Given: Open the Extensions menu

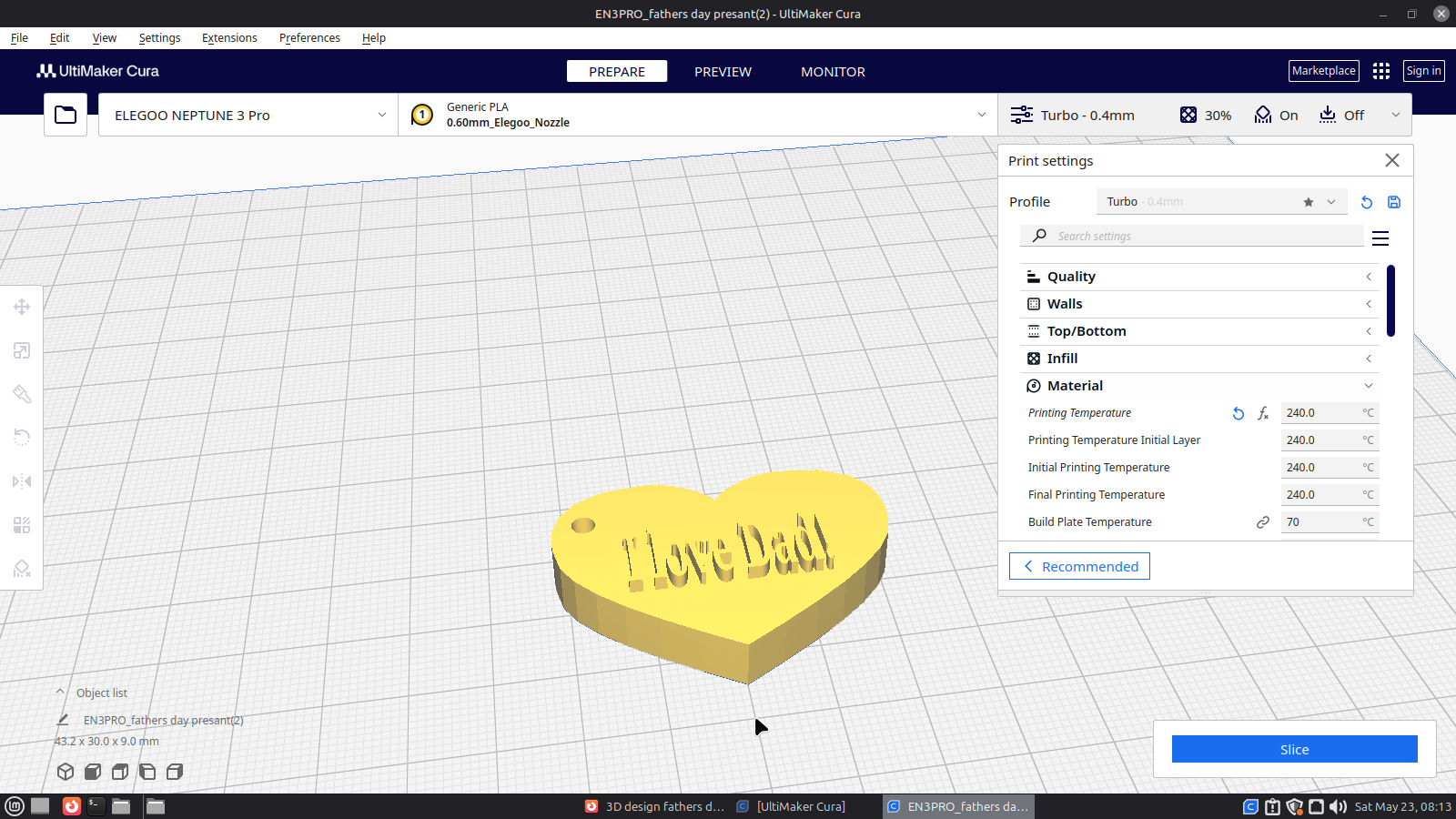Looking at the screenshot, I should pos(229,38).
